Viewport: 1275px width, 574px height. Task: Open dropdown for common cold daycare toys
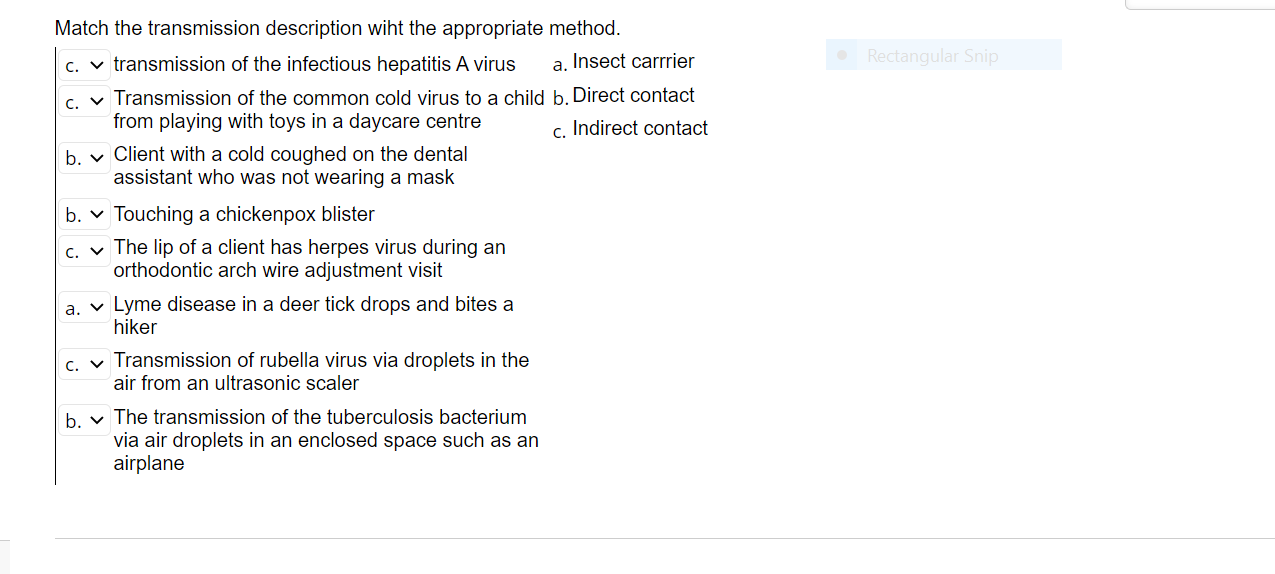tap(84, 102)
